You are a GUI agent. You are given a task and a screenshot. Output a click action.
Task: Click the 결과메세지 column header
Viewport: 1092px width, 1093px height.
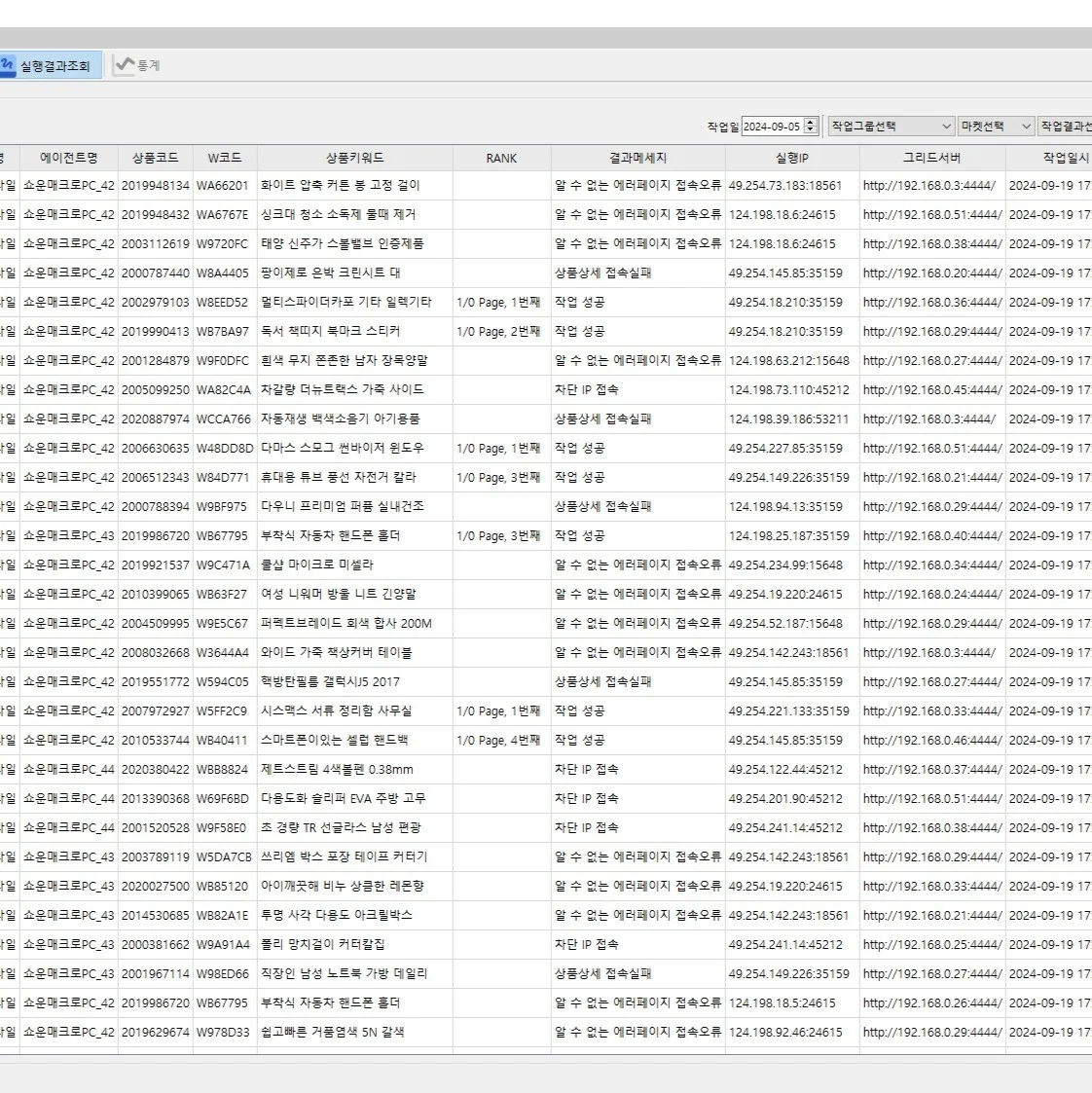pyautogui.click(x=637, y=158)
